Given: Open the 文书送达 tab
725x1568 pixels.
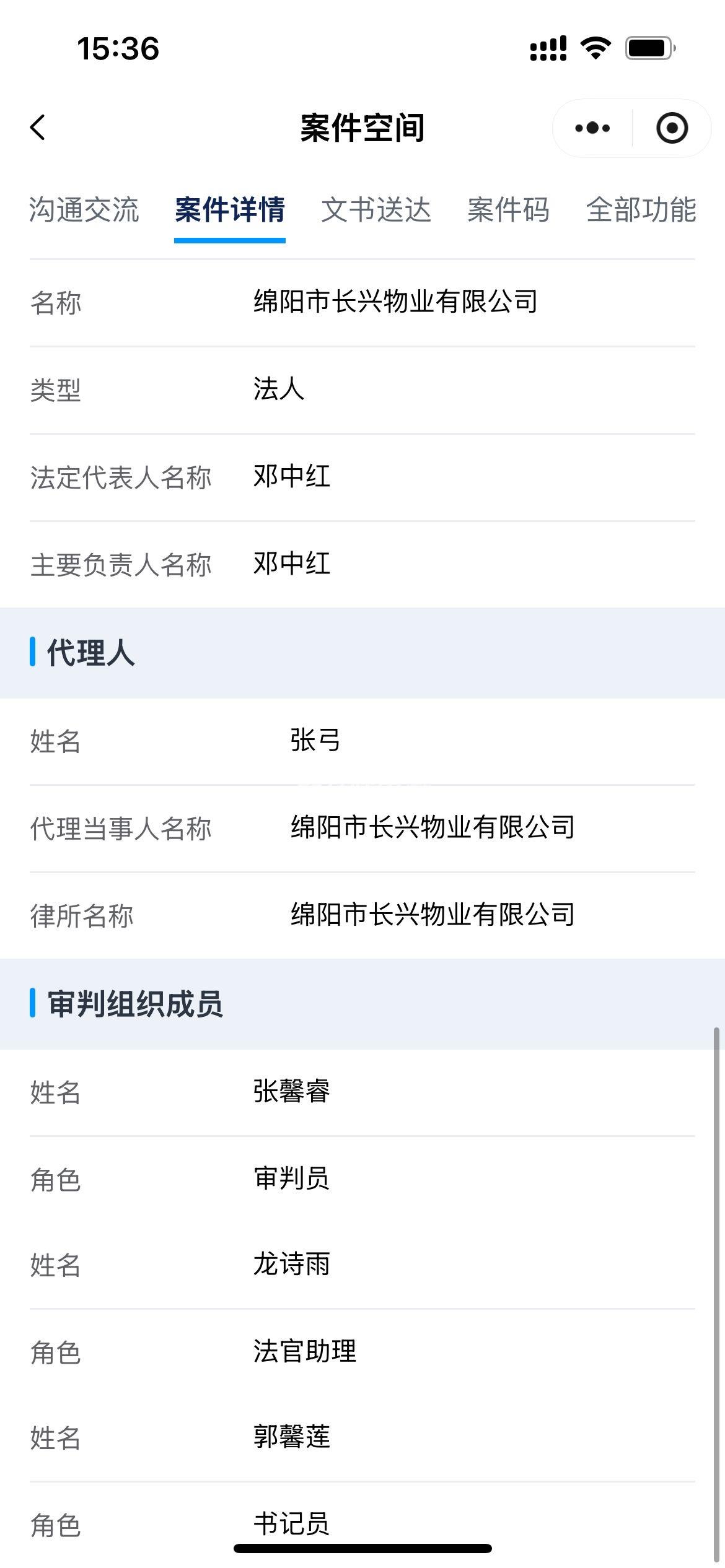Looking at the screenshot, I should (376, 210).
